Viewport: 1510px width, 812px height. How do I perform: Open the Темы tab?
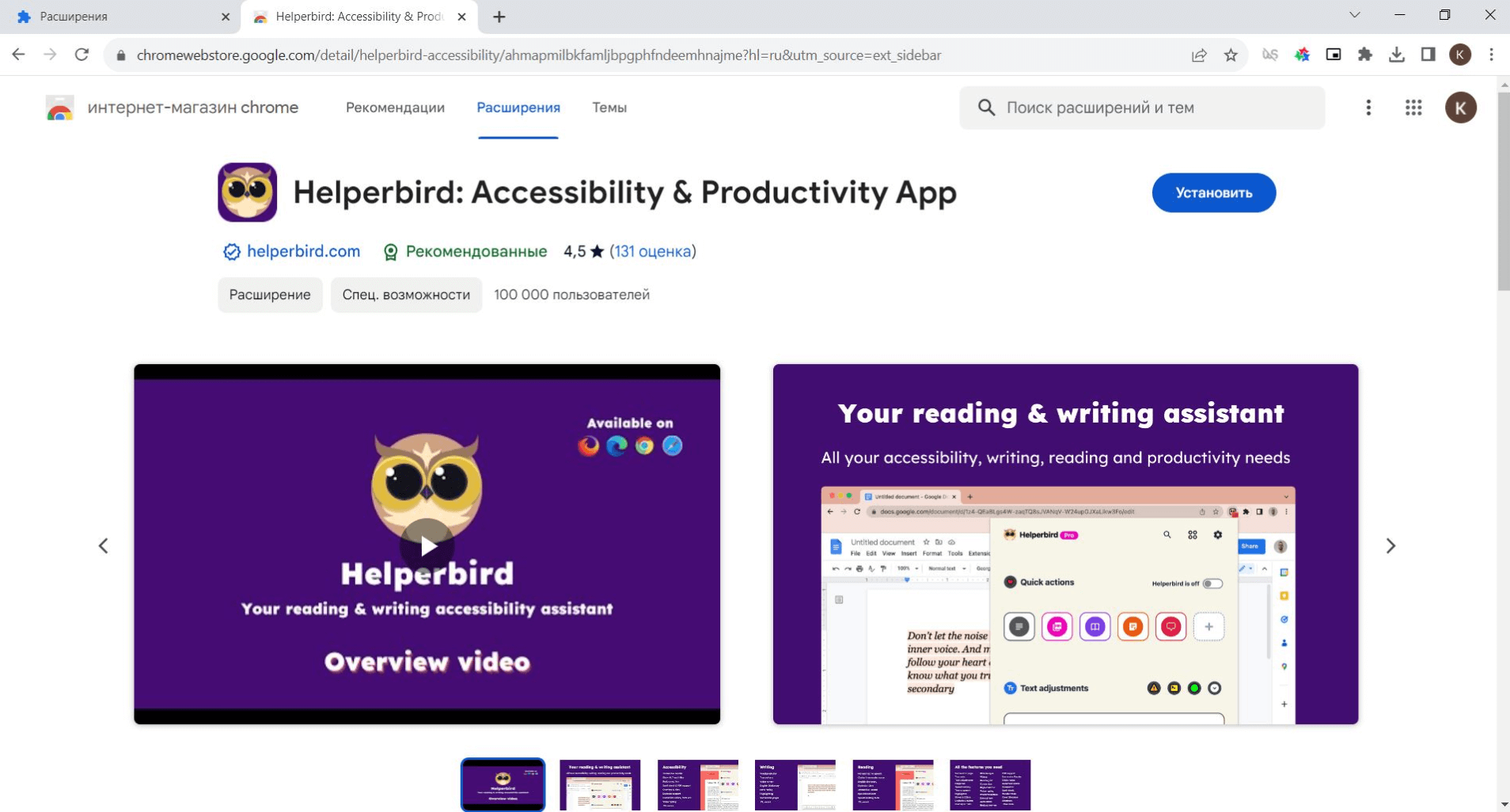609,108
